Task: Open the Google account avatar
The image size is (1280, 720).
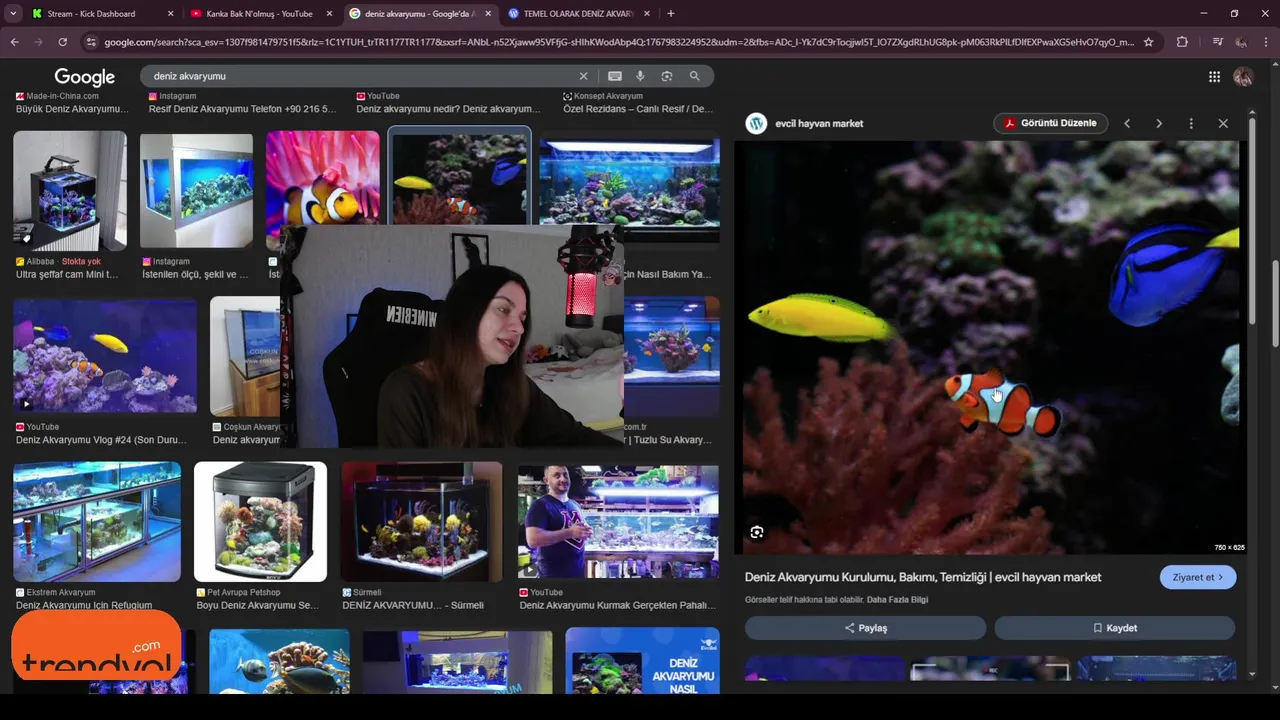Action: [1243, 77]
